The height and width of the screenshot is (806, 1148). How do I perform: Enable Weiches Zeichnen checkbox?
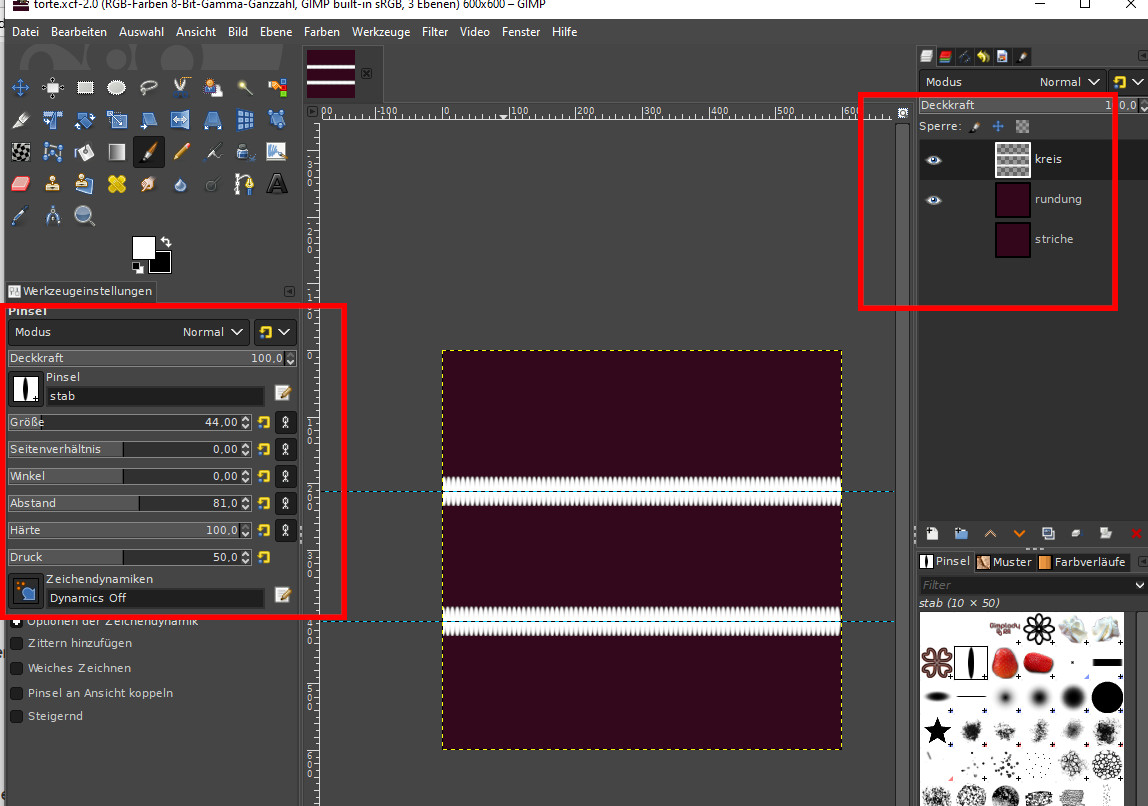coord(17,668)
